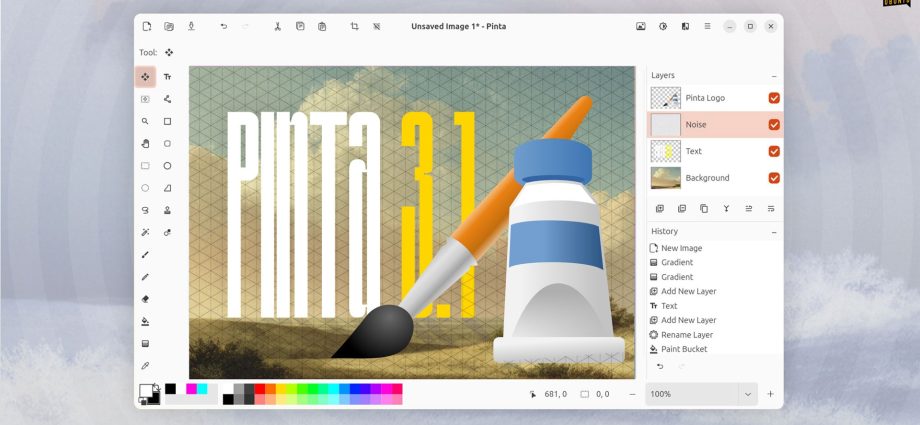Screen dimensions: 920x425
Task: Click the undo arrow in the History panel
Action: (x=659, y=366)
